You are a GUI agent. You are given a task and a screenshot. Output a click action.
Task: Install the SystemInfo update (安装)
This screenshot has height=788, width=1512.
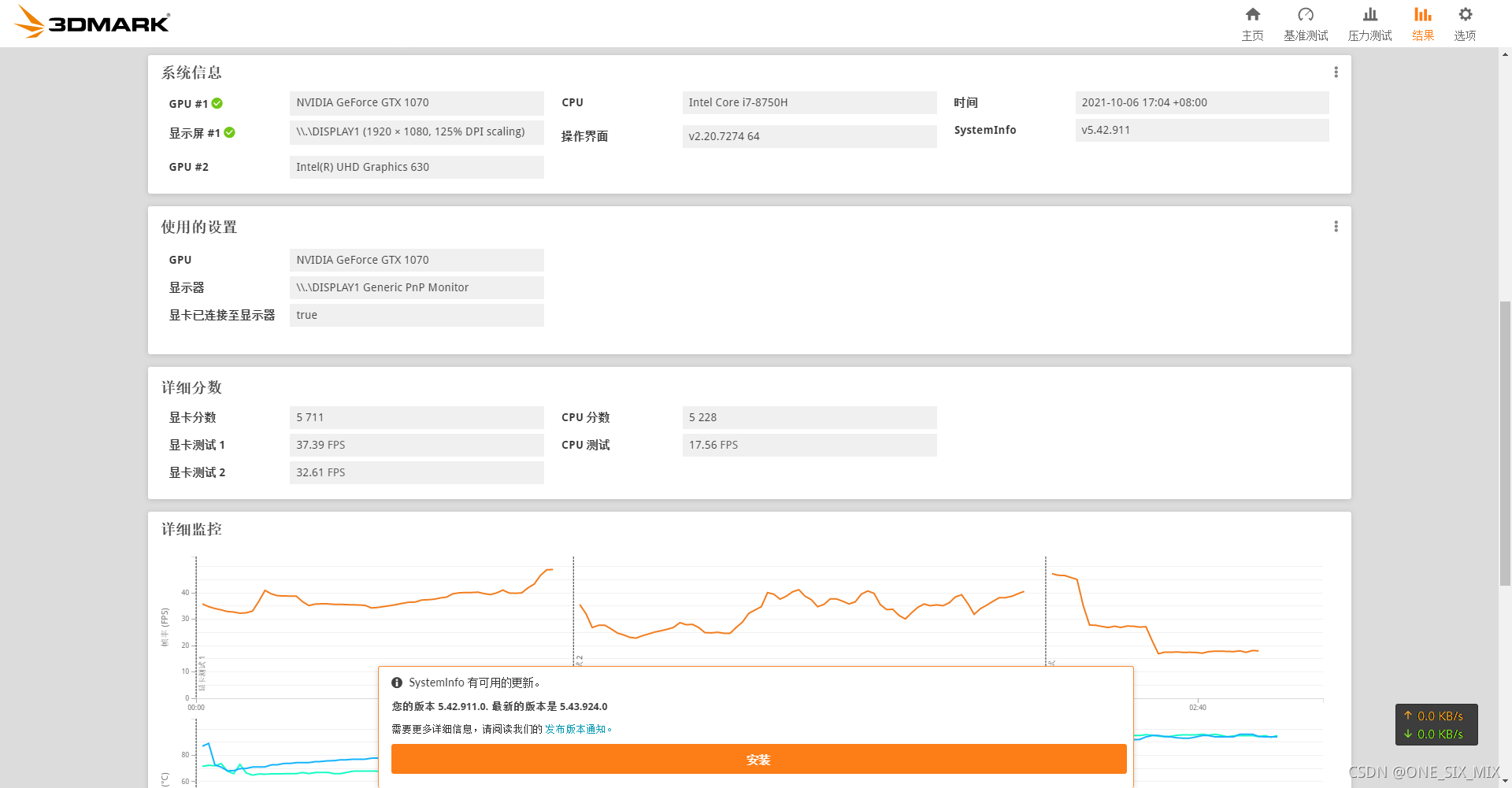[758, 759]
